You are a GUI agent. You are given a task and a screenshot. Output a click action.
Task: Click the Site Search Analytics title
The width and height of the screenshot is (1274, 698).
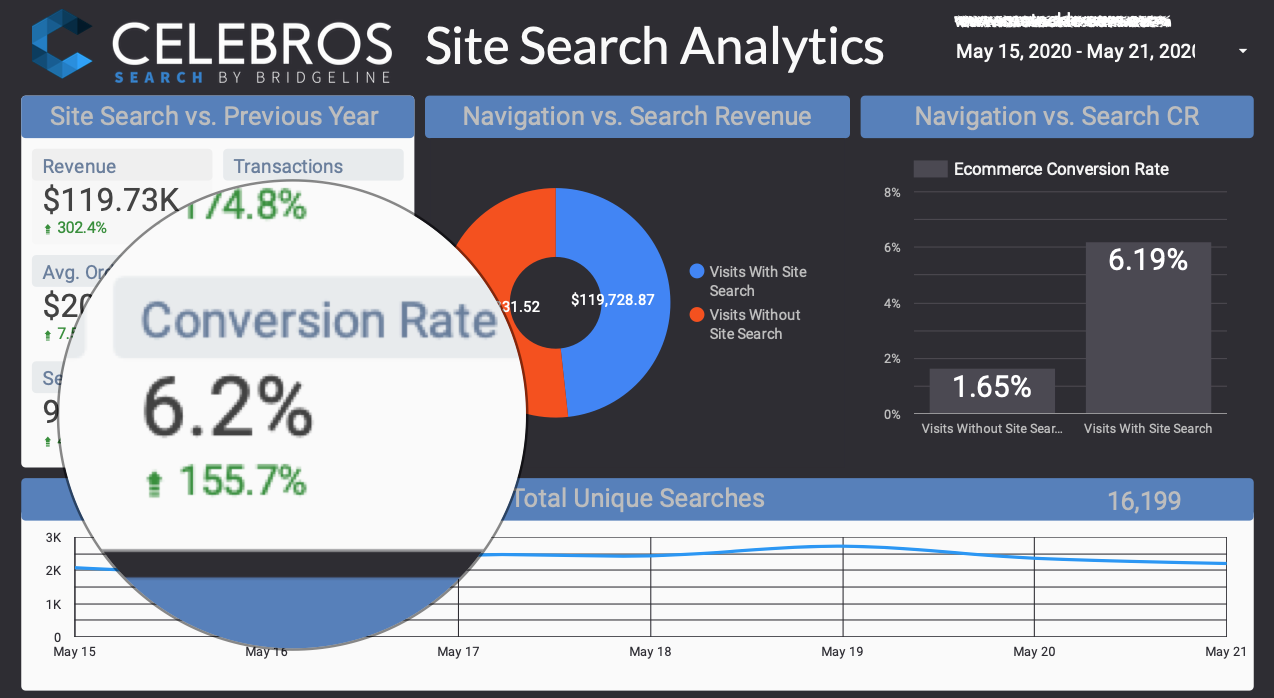655,45
